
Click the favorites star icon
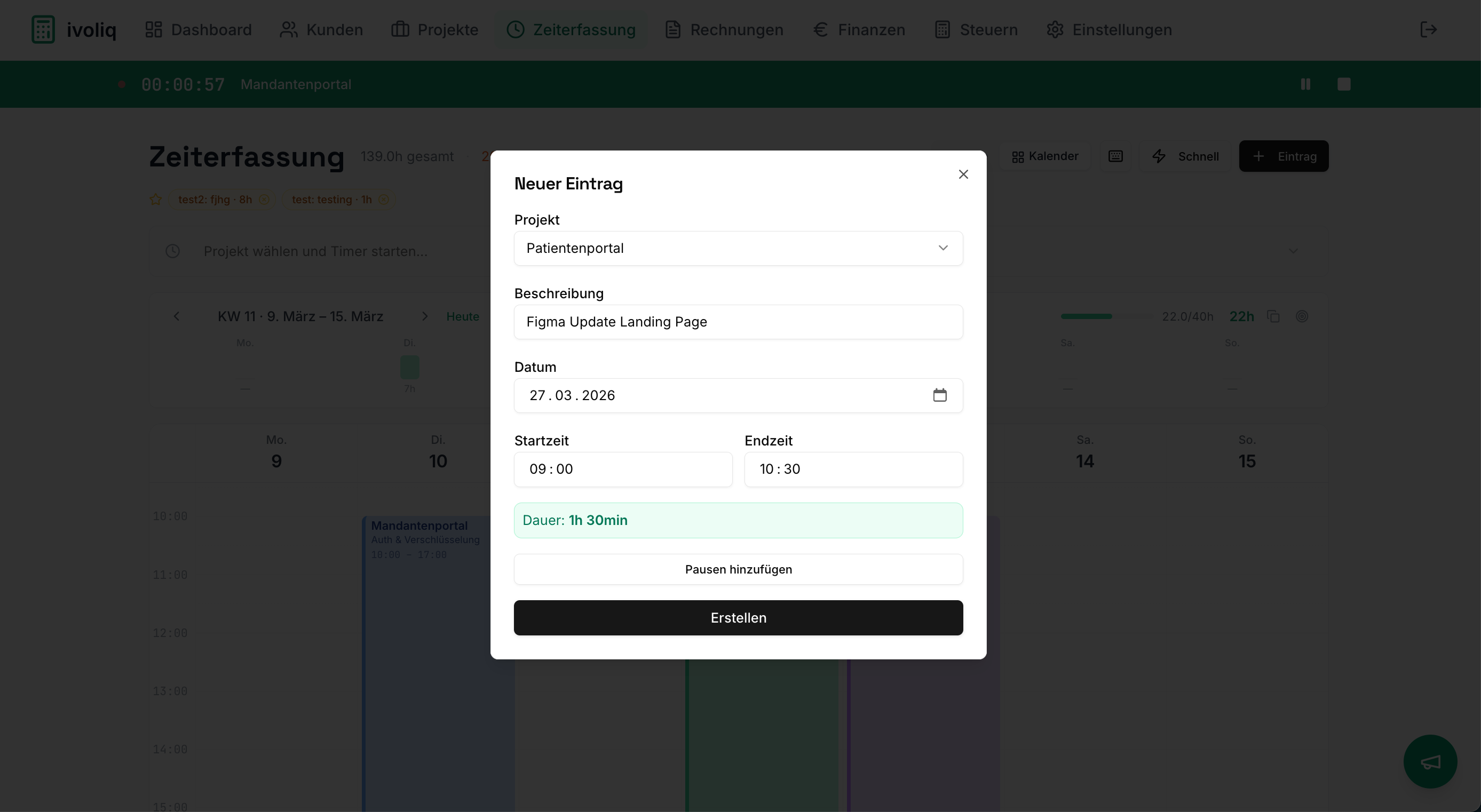[155, 200]
